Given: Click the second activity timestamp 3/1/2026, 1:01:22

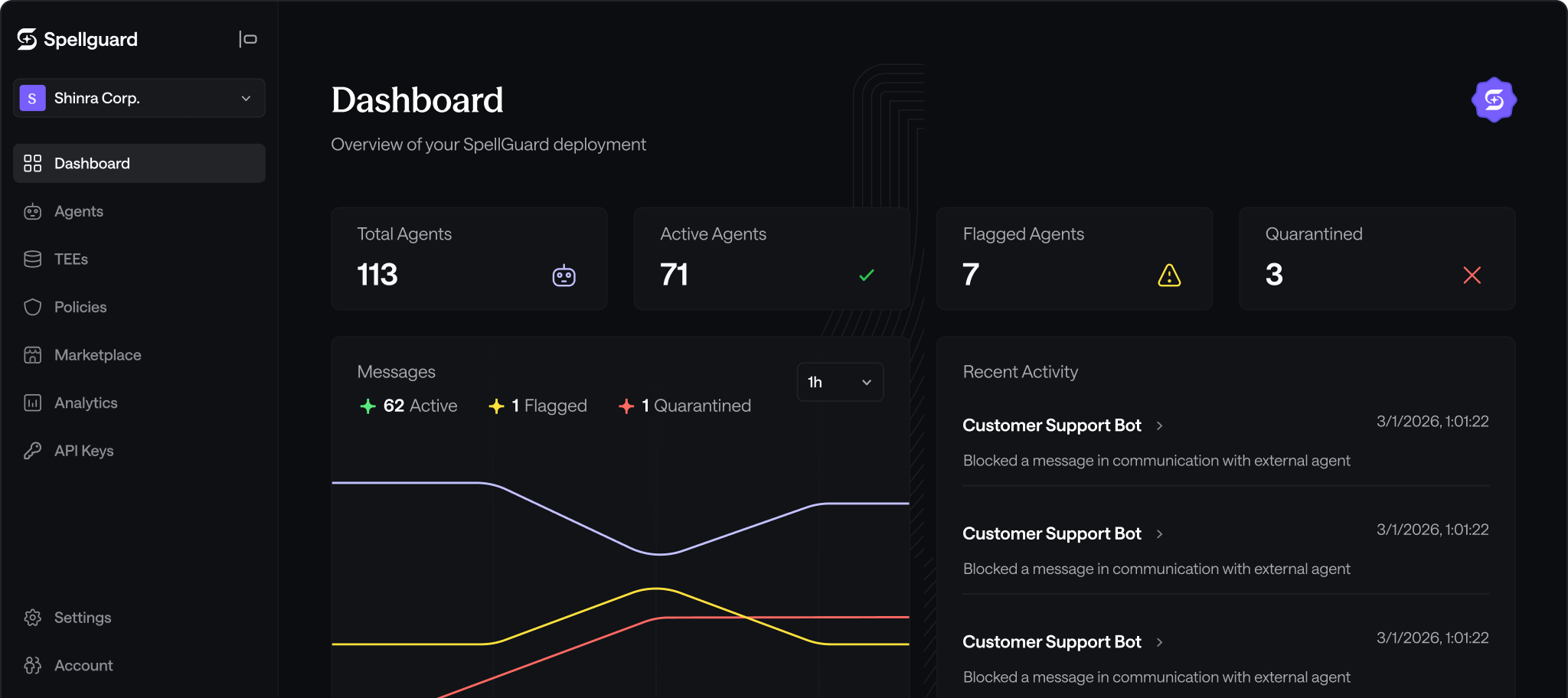Looking at the screenshot, I should pos(1432,530).
